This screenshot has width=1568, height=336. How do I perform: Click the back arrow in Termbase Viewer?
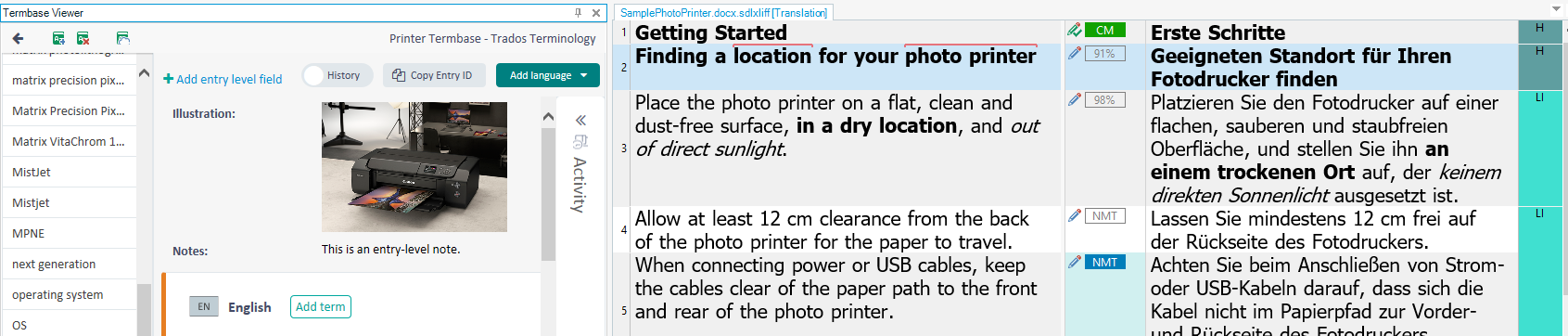pos(18,38)
